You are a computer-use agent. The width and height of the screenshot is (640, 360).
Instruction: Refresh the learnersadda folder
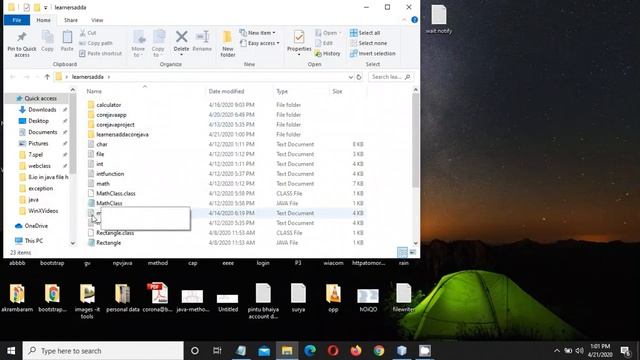pyautogui.click(x=359, y=77)
